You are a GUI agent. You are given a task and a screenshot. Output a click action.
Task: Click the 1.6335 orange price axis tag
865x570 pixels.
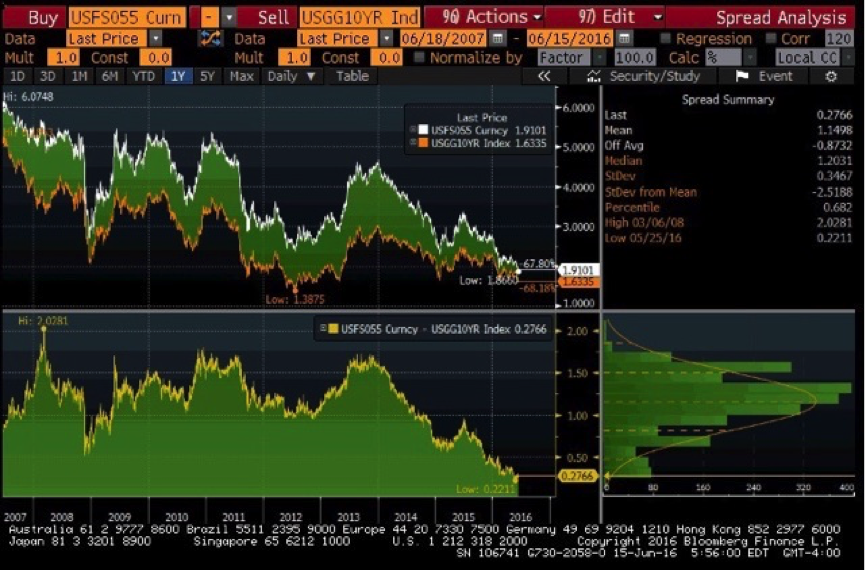(x=578, y=281)
